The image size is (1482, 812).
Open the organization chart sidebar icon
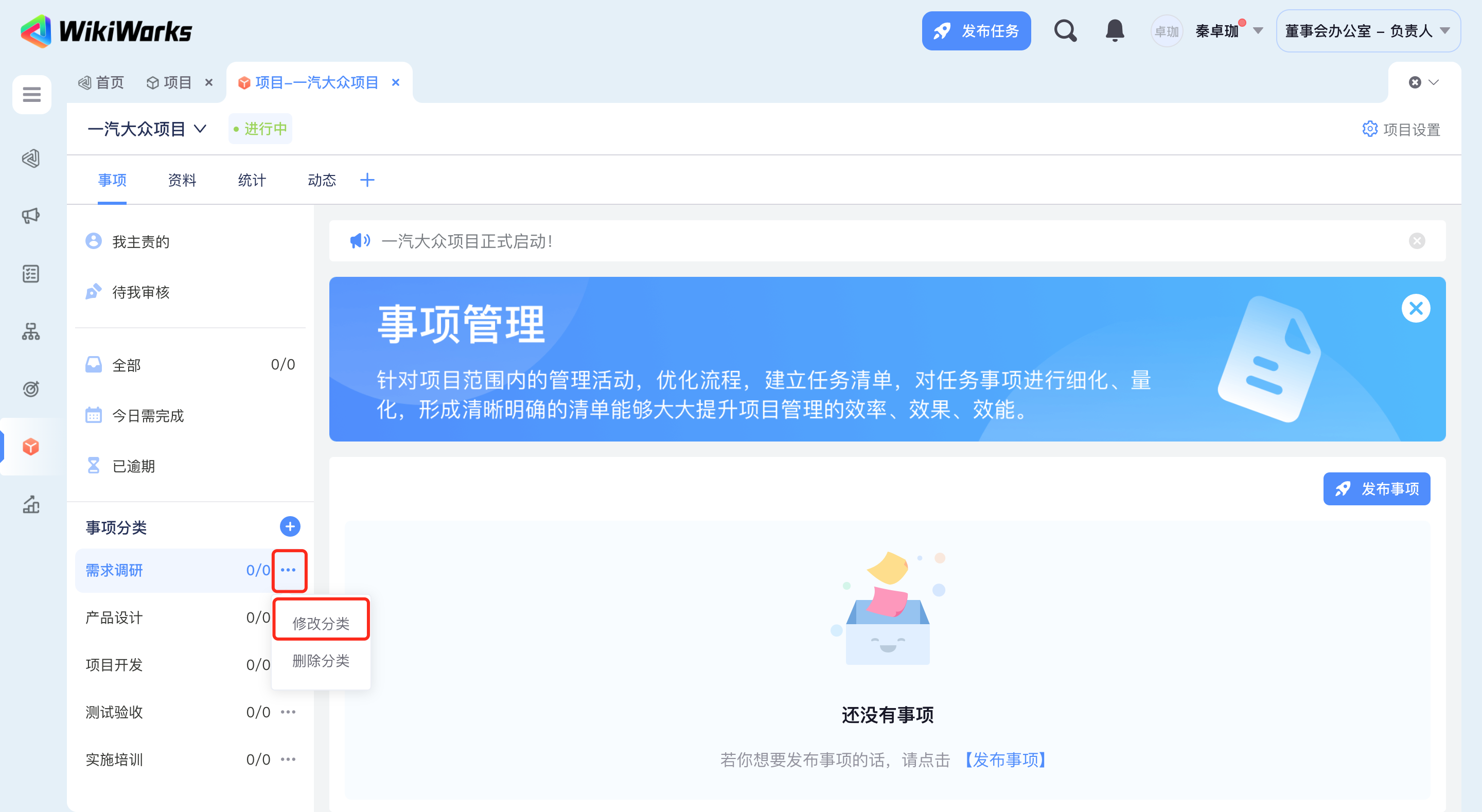(31, 331)
